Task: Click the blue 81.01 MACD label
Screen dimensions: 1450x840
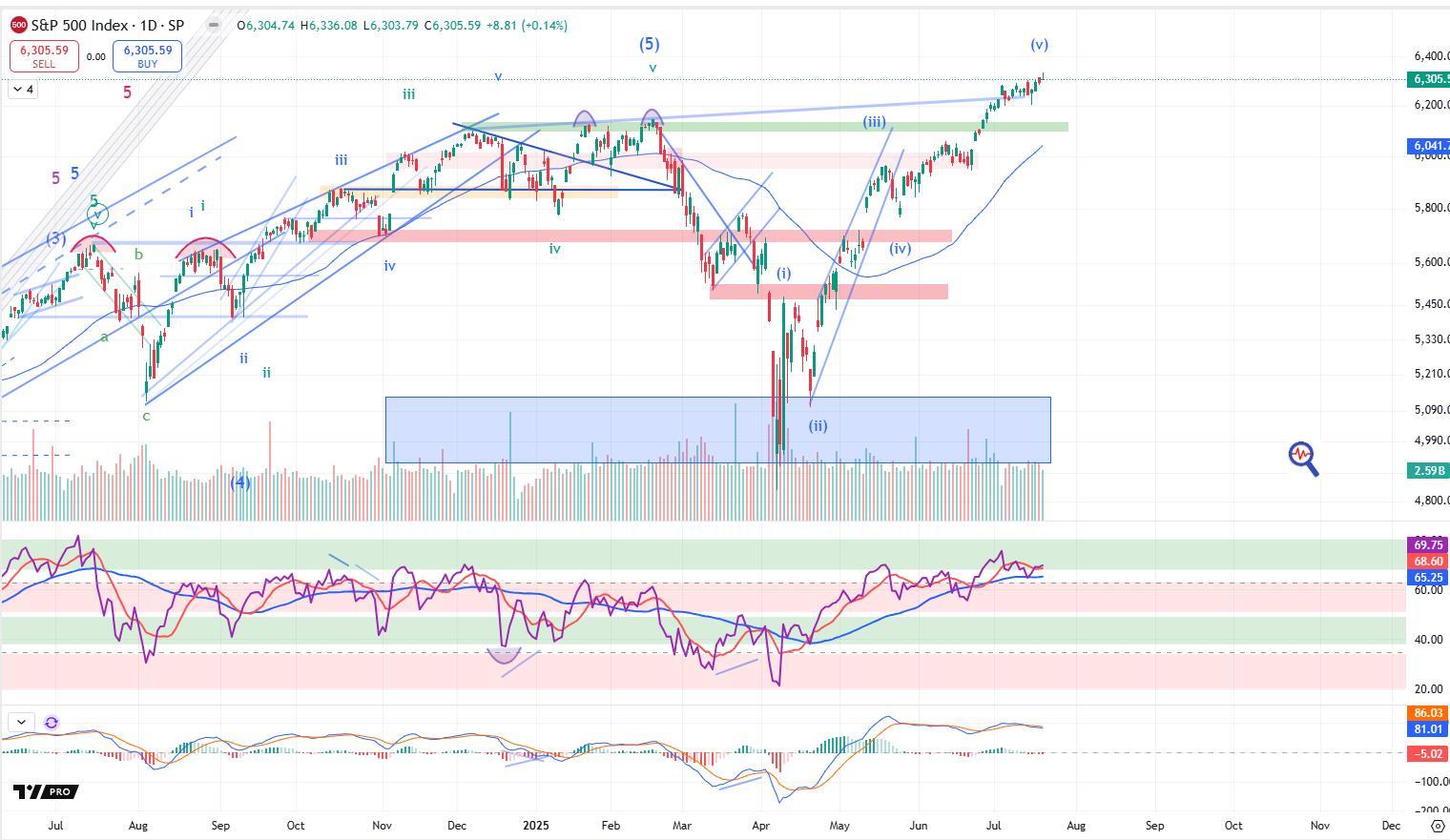Action: (1428, 729)
